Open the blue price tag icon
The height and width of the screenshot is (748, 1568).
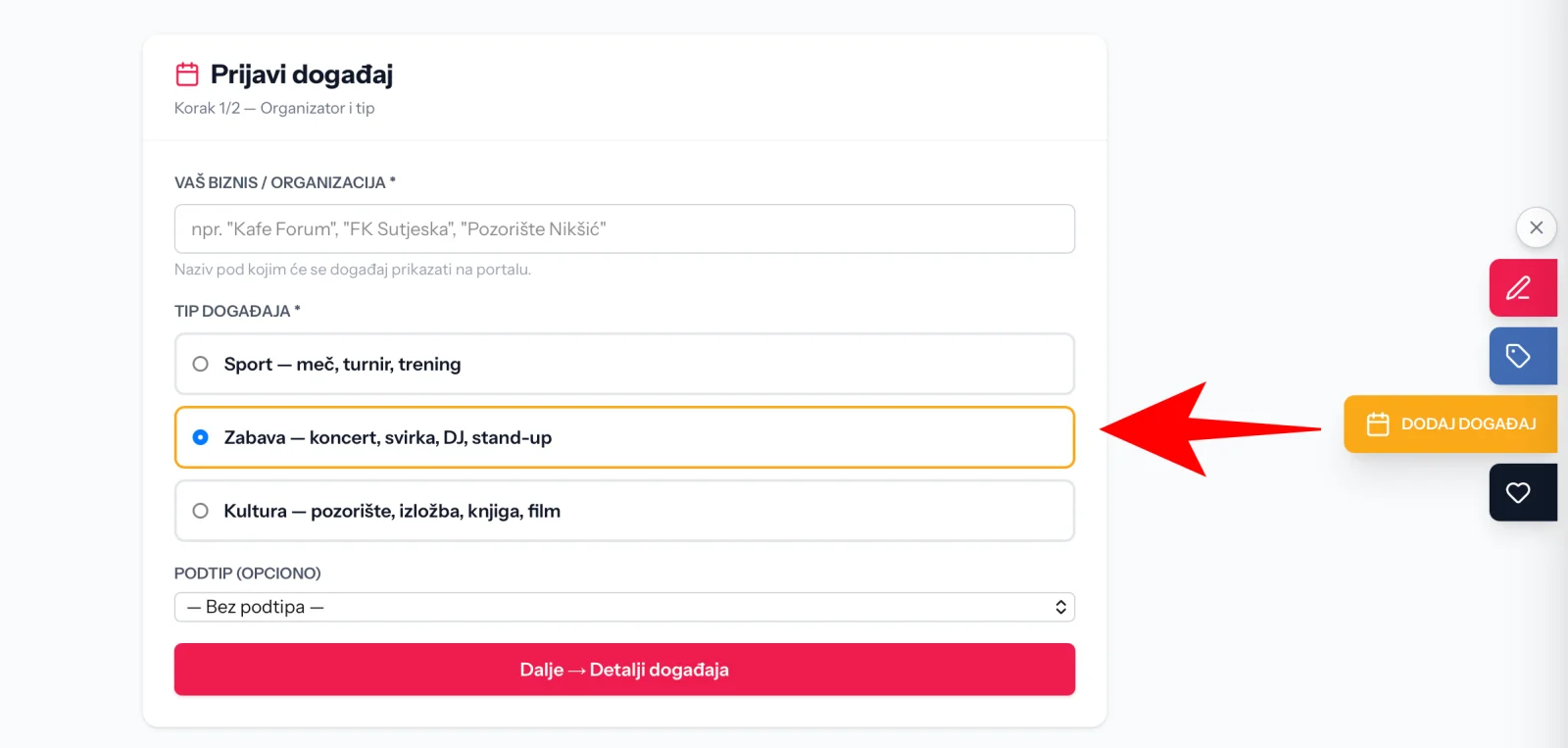pyautogui.click(x=1518, y=356)
